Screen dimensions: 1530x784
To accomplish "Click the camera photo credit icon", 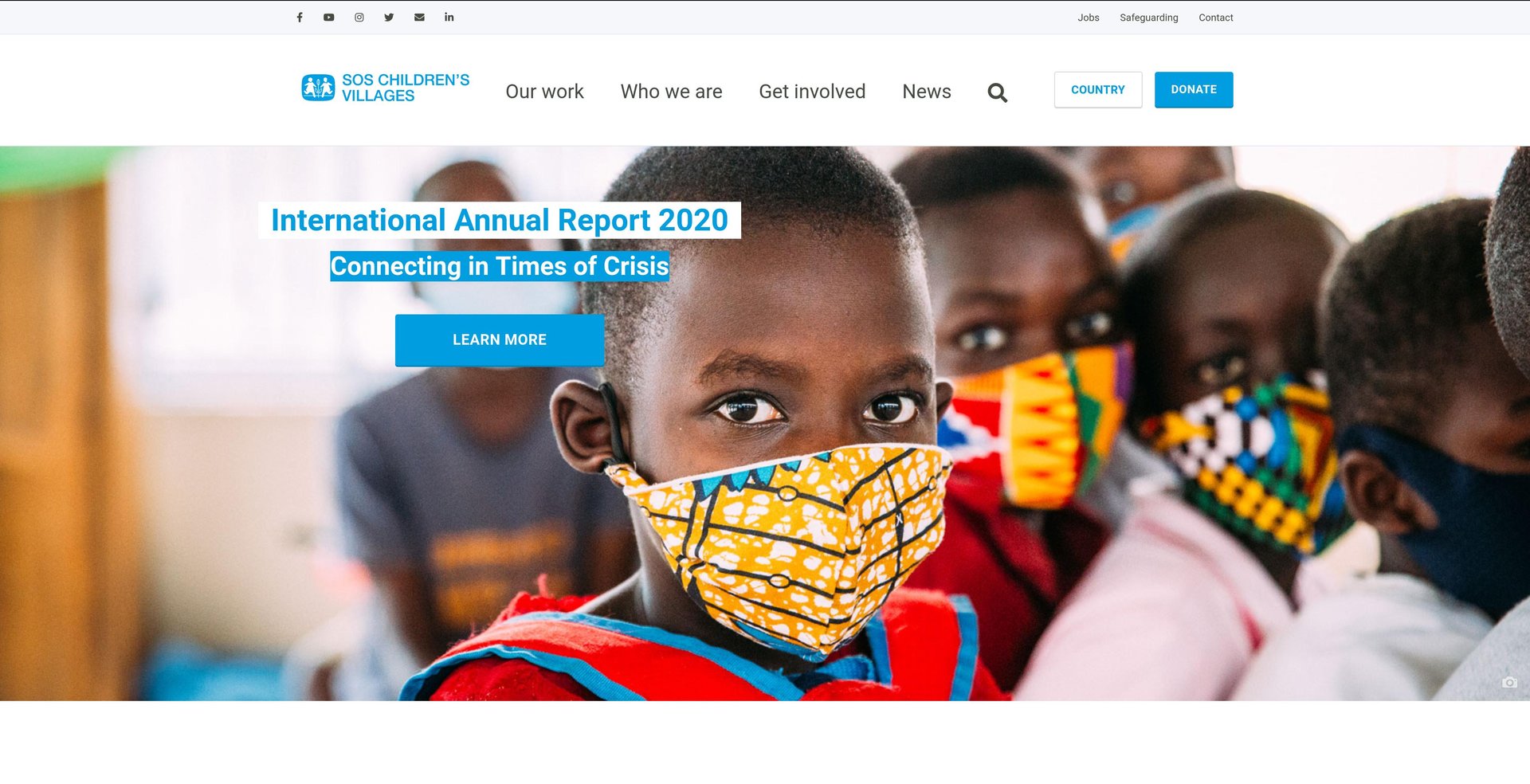I will click(x=1509, y=683).
